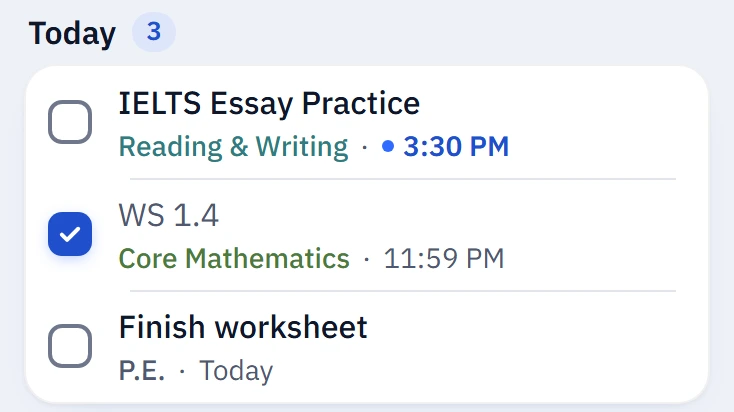Viewport: 734px width, 412px height.
Task: Click the separator dot before 11:59 PM
Action: coord(367,259)
